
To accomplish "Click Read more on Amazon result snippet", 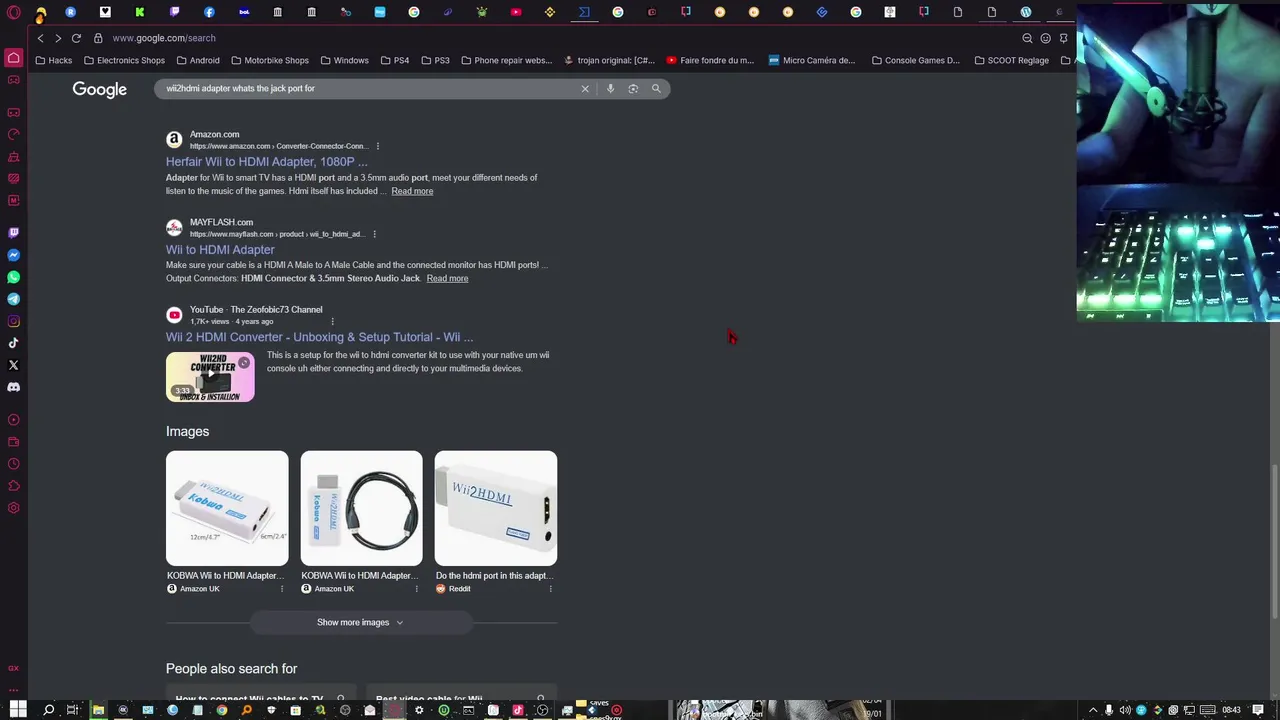I will 412,191.
